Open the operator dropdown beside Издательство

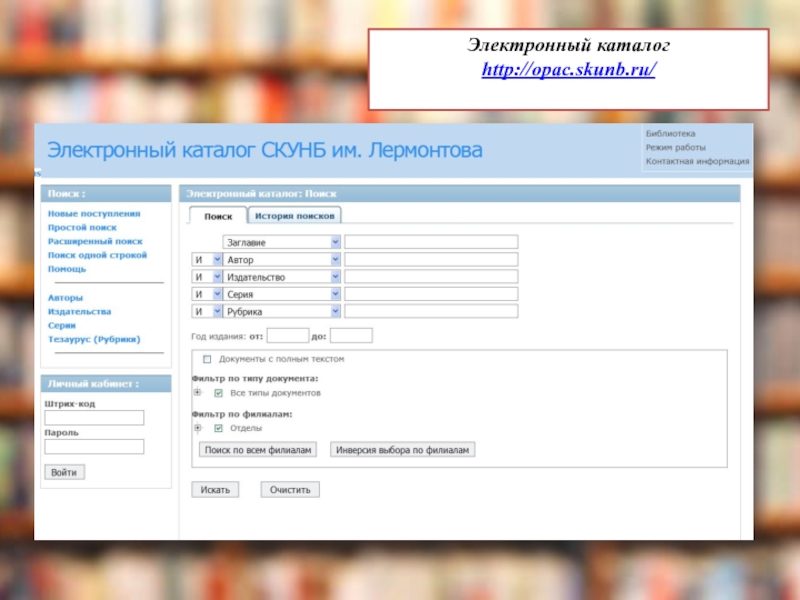pos(217,277)
